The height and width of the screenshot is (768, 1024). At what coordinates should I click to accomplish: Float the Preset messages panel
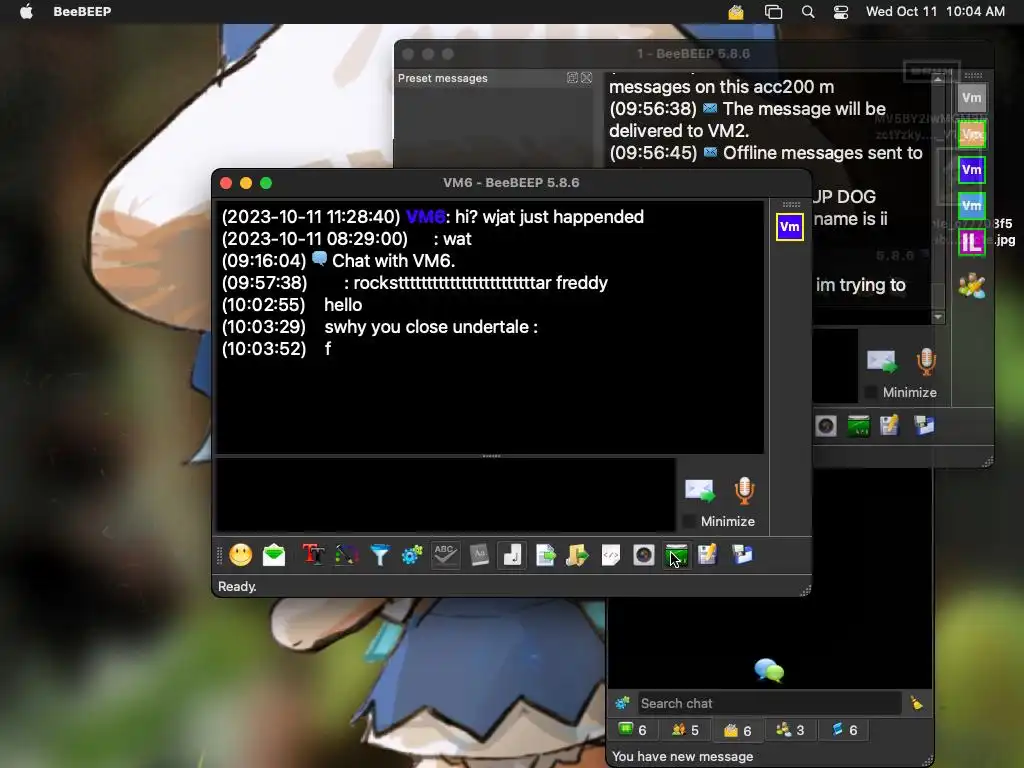pos(572,78)
